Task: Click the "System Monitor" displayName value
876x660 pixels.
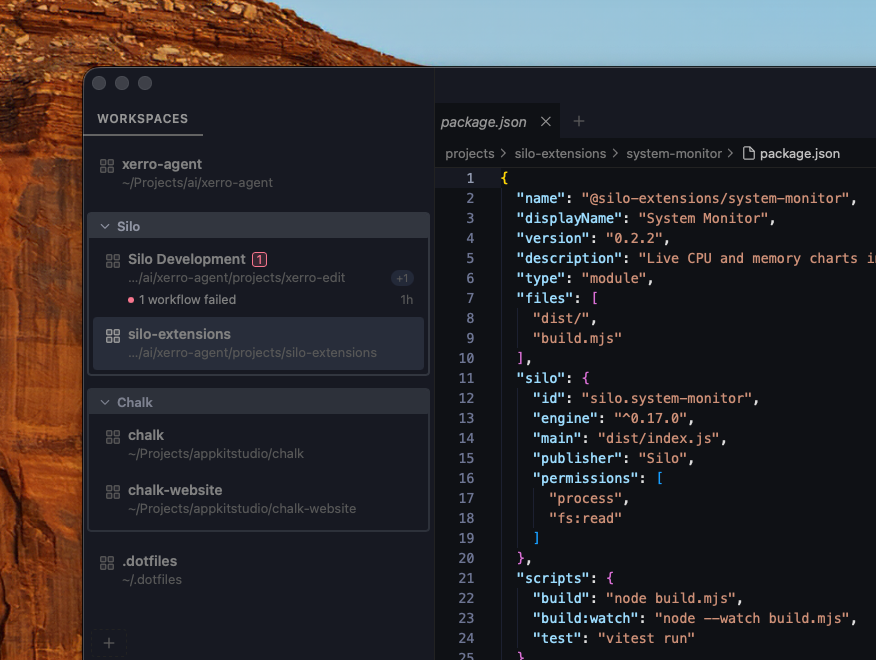Action: [703, 219]
